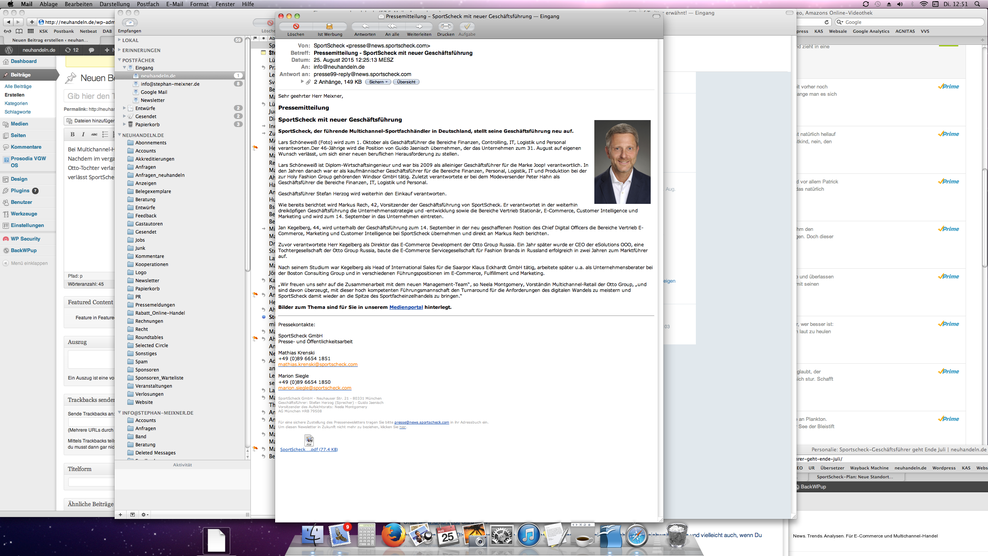Expand the Gesendet mailbox
This screenshot has height=556, width=988.
[125, 116]
